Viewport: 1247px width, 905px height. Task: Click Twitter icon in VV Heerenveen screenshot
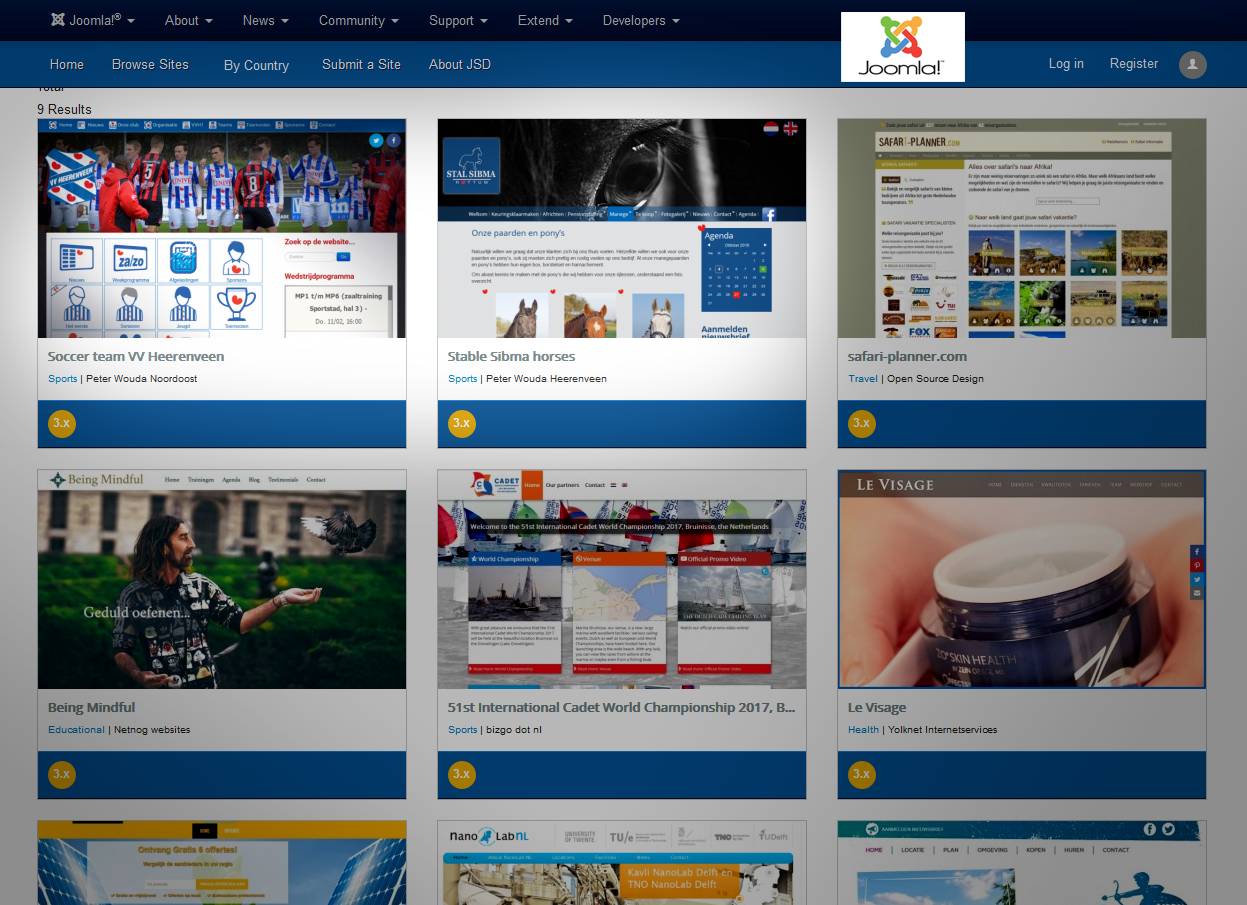pyautogui.click(x=376, y=141)
